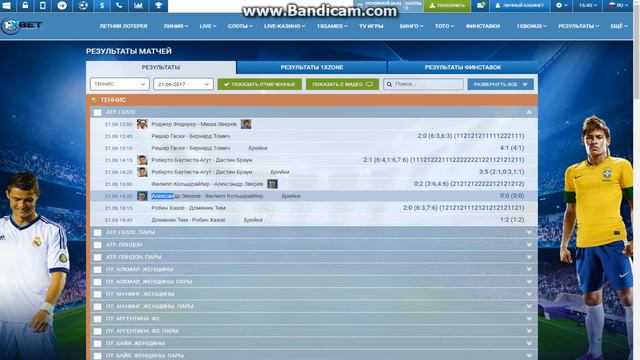Open the settings gear dropdown
This screenshot has width=640, height=360.
[x=562, y=5]
